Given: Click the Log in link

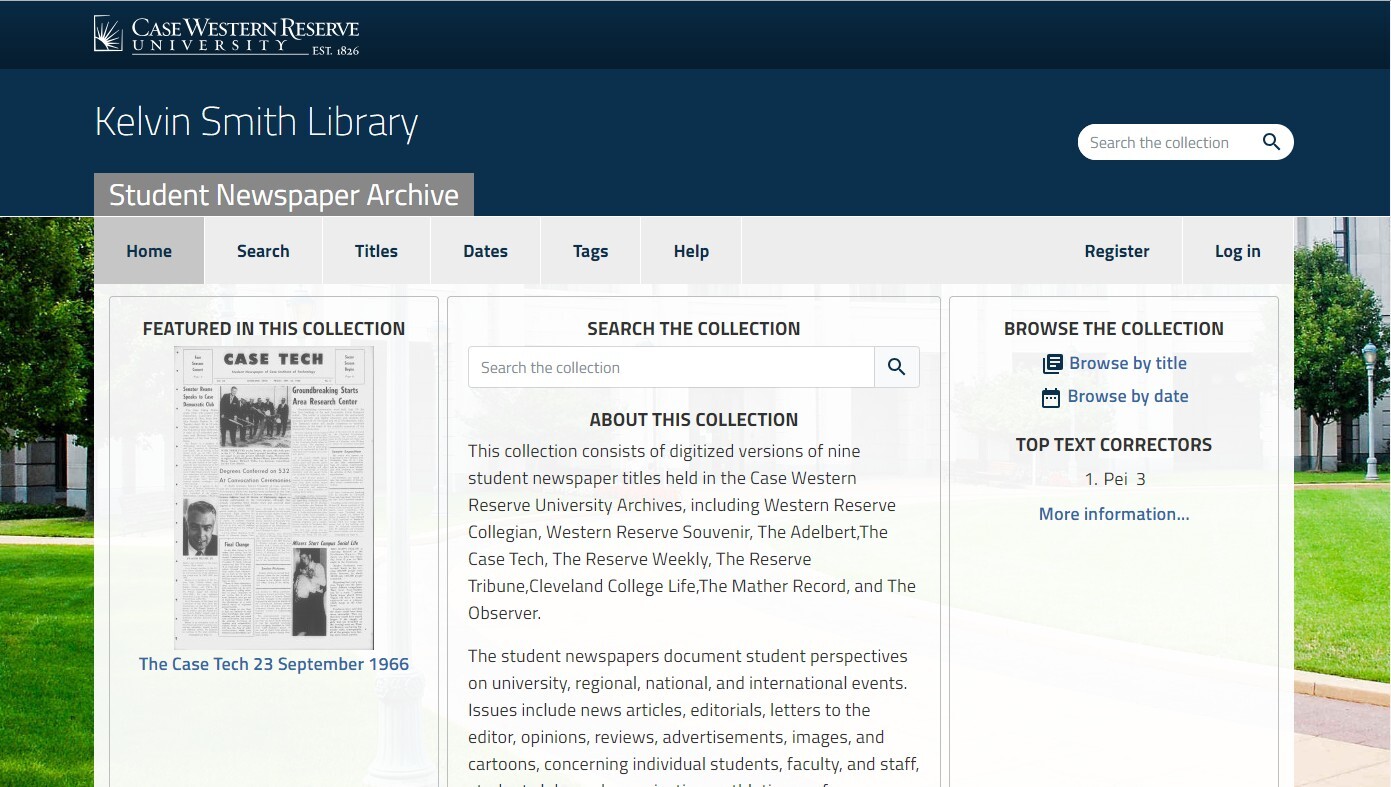Looking at the screenshot, I should [x=1237, y=251].
